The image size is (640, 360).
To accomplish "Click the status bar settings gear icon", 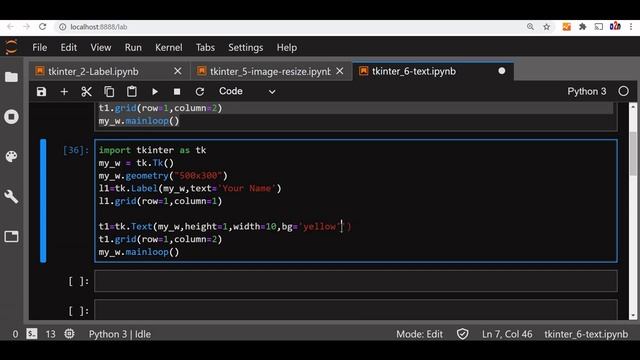I will (x=69, y=334).
